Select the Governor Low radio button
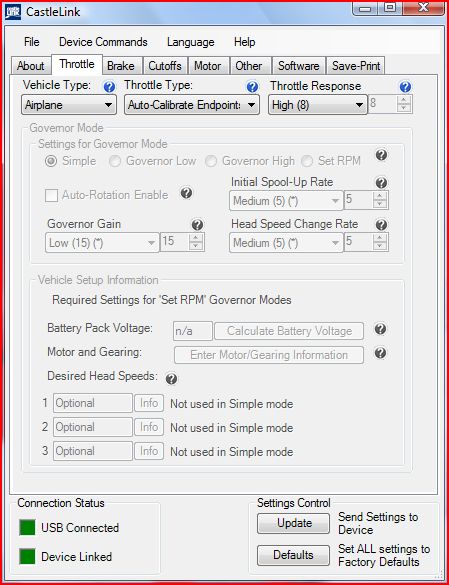Image resolution: width=449 pixels, height=585 pixels. coord(116,162)
